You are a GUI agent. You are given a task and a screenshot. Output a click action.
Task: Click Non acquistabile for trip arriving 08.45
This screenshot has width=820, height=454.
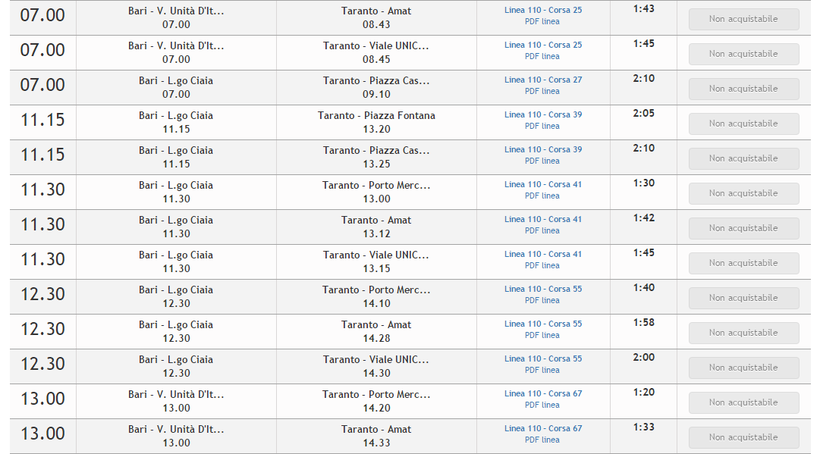[744, 54]
